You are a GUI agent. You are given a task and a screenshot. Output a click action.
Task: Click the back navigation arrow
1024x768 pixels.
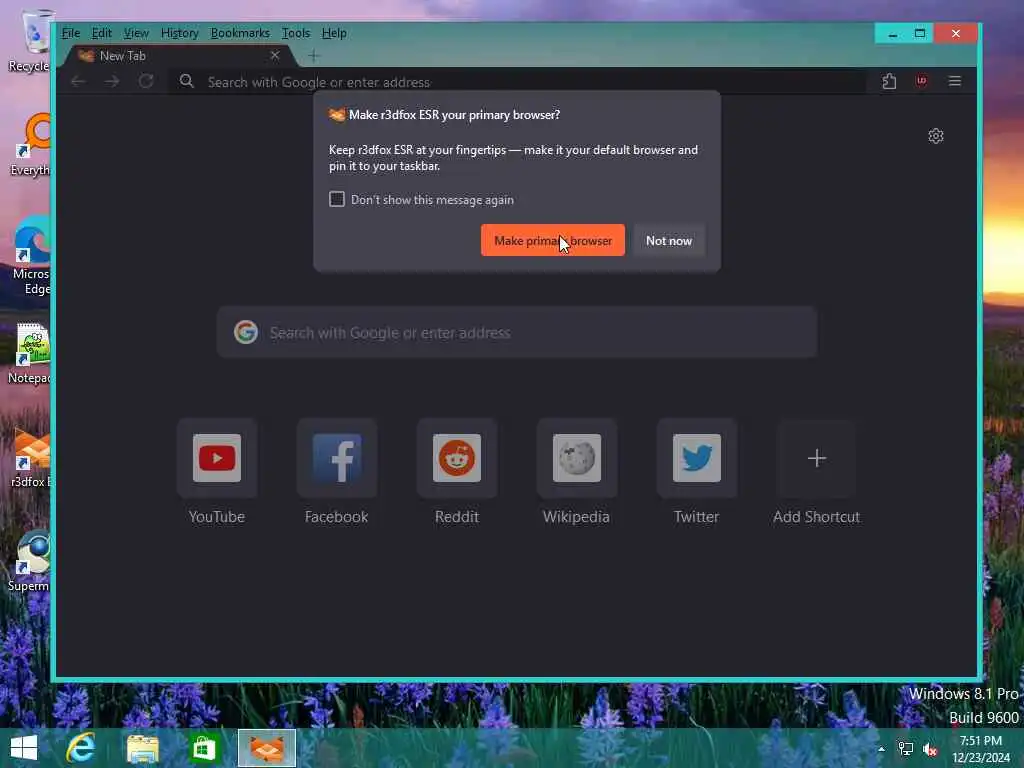[78, 82]
